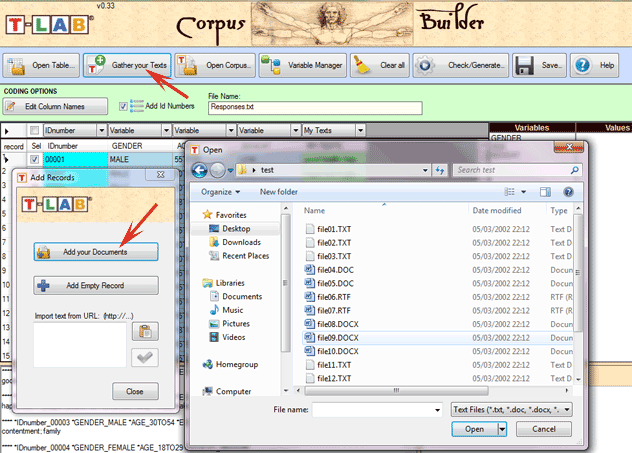Image resolution: width=632 pixels, height=453 pixels.
Task: Click the Save floppy disk button
Action: tap(539, 66)
